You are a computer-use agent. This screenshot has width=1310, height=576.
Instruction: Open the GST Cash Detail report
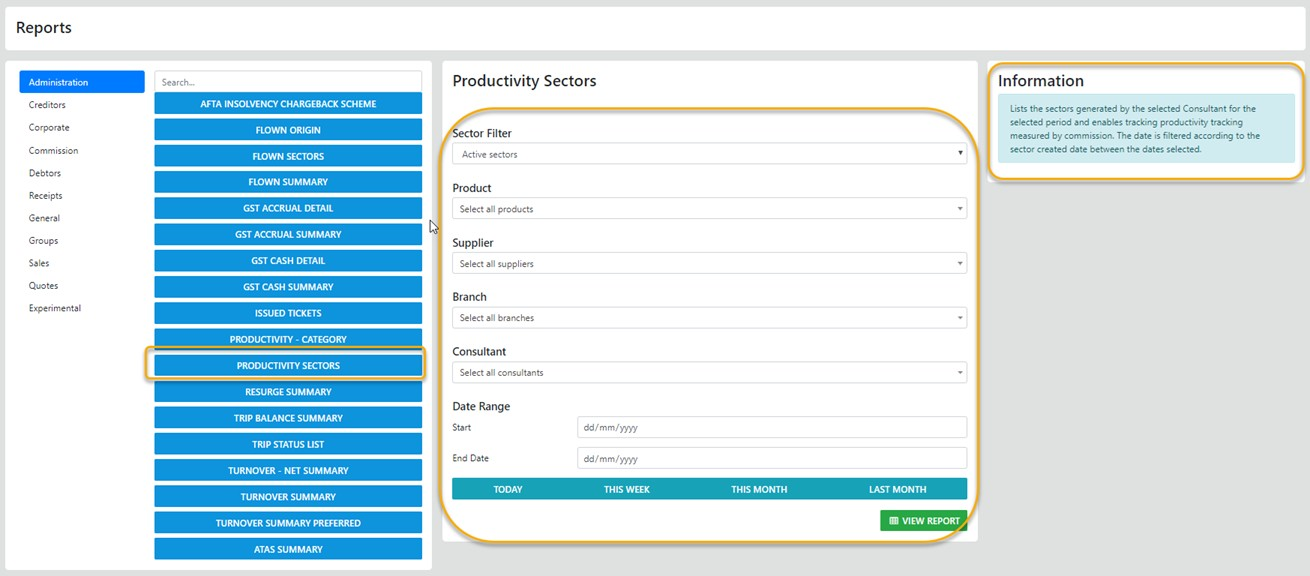click(x=288, y=261)
